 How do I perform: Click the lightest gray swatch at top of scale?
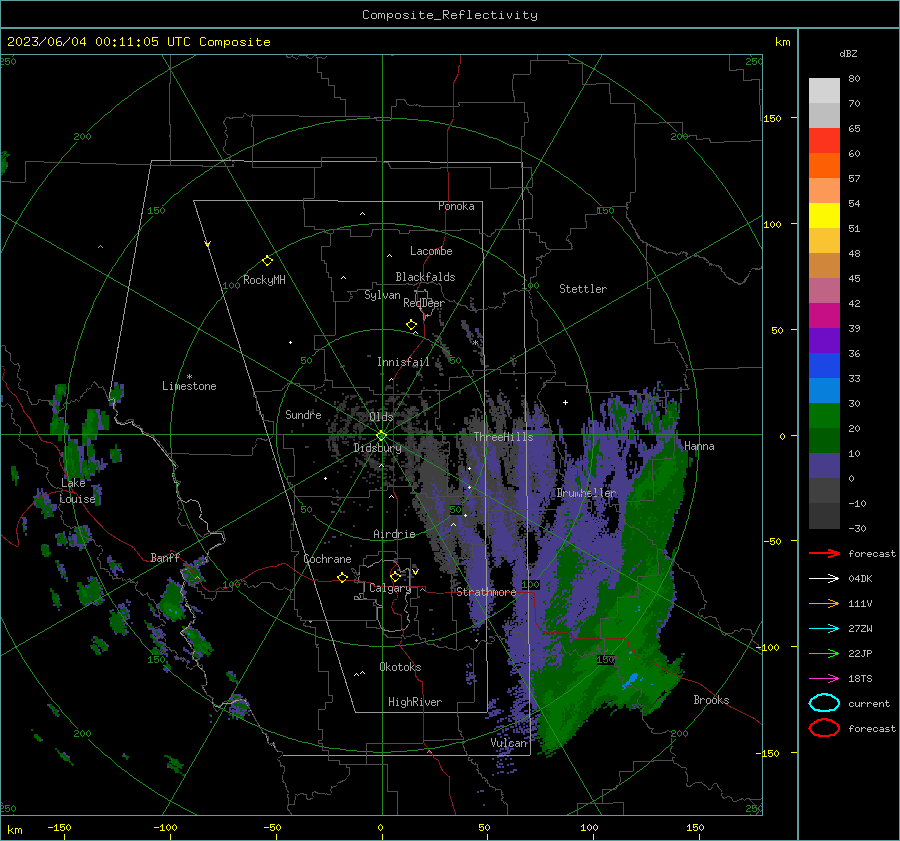pyautogui.click(x=824, y=91)
